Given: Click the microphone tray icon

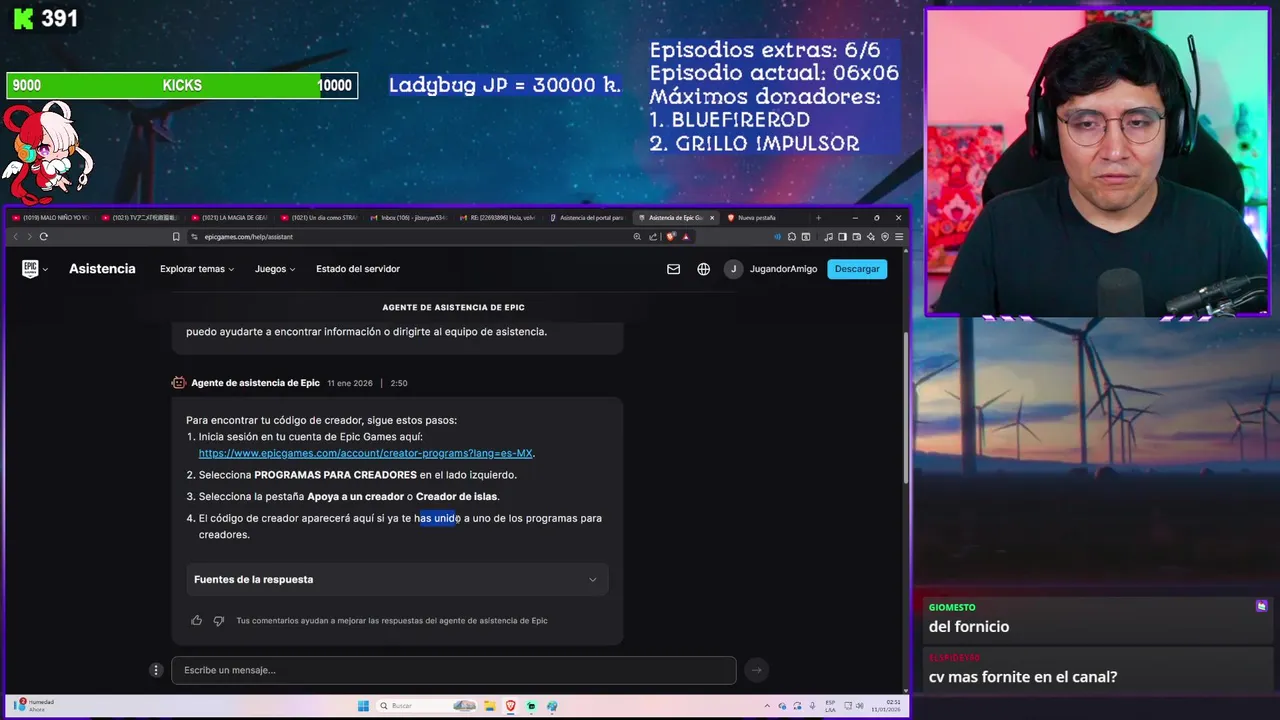Looking at the screenshot, I should point(813,706).
